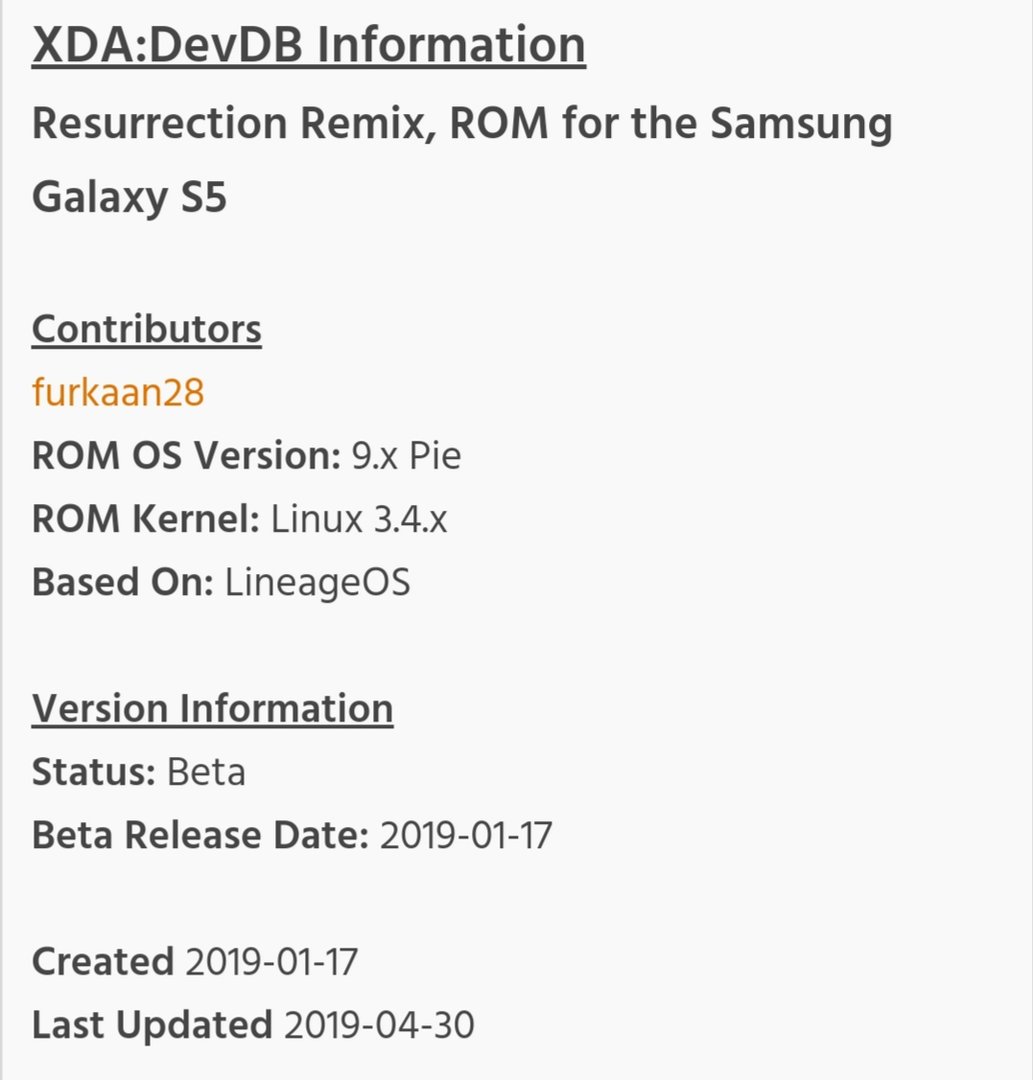Select the Based On label
1033x1080 pixels.
pyautogui.click(x=123, y=582)
